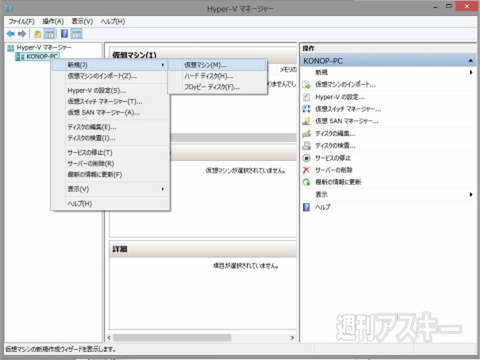Open the 操作(A) menu

[53, 21]
